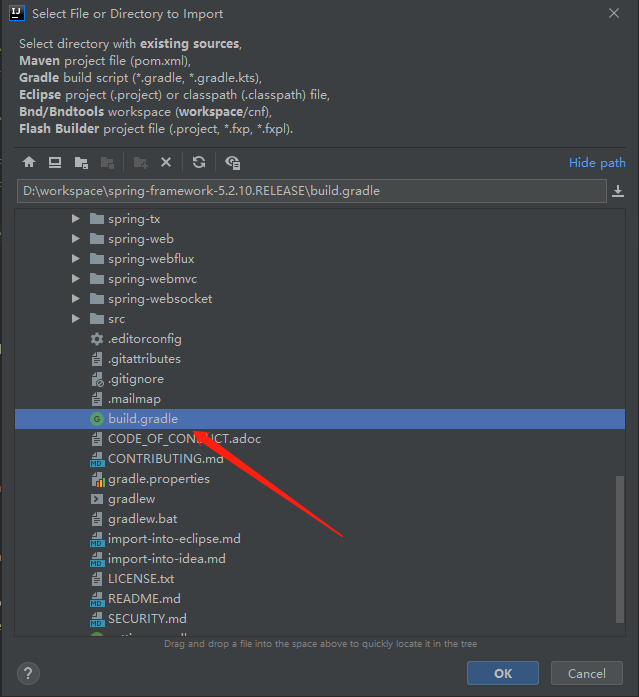The image size is (639, 697).
Task: Click the terminal icon beside gradlew
Action: coord(97,499)
